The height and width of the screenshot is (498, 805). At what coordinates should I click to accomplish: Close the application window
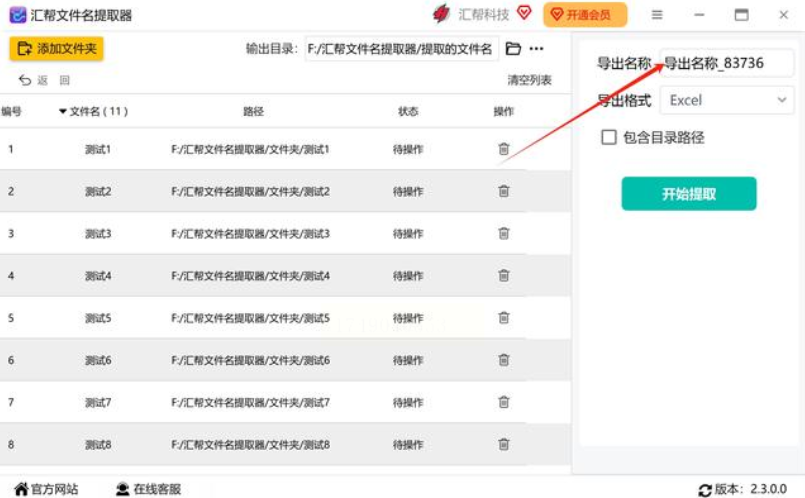click(x=783, y=15)
